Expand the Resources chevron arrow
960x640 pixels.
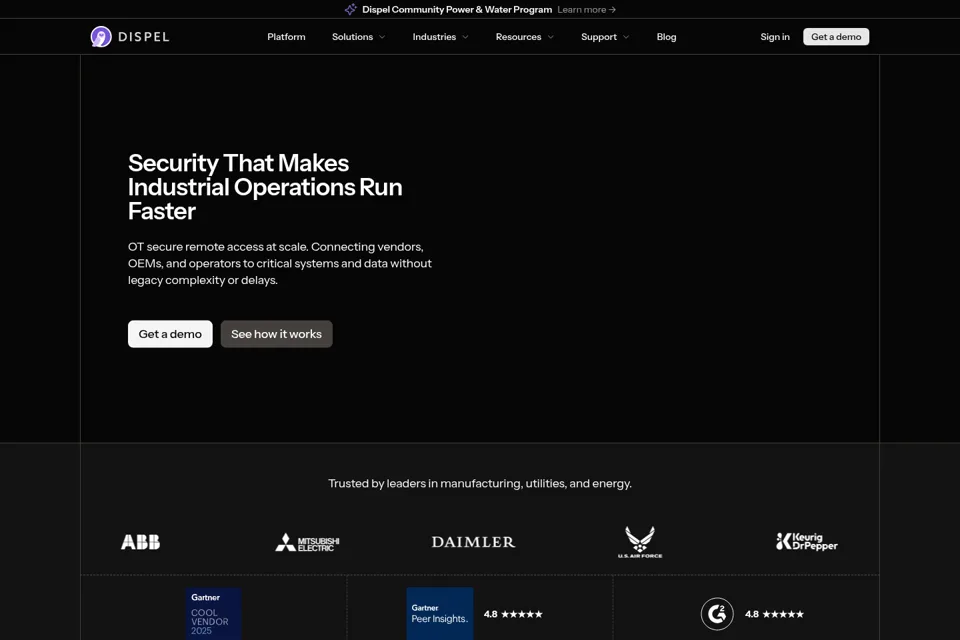click(550, 37)
